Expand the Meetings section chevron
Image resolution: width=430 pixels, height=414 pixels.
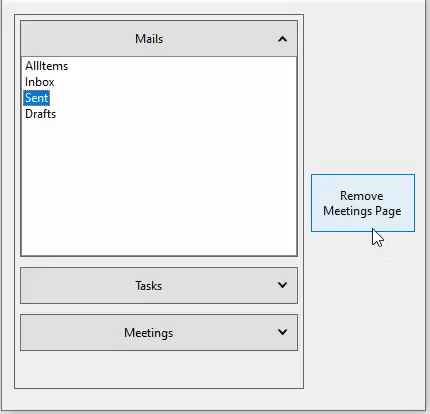pyautogui.click(x=282, y=332)
